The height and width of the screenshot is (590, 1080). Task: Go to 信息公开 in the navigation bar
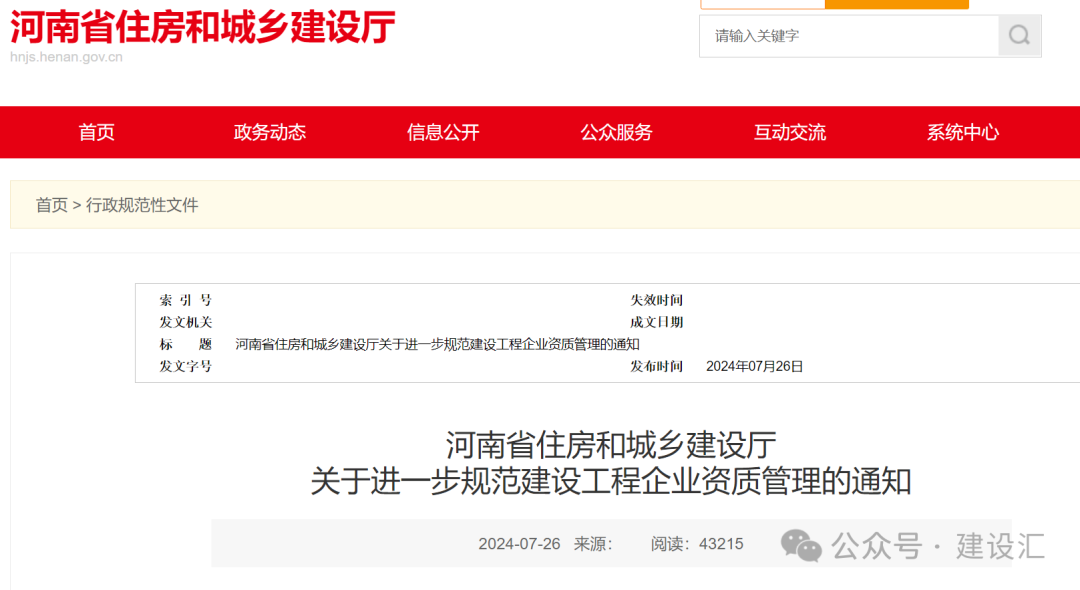[x=443, y=132]
